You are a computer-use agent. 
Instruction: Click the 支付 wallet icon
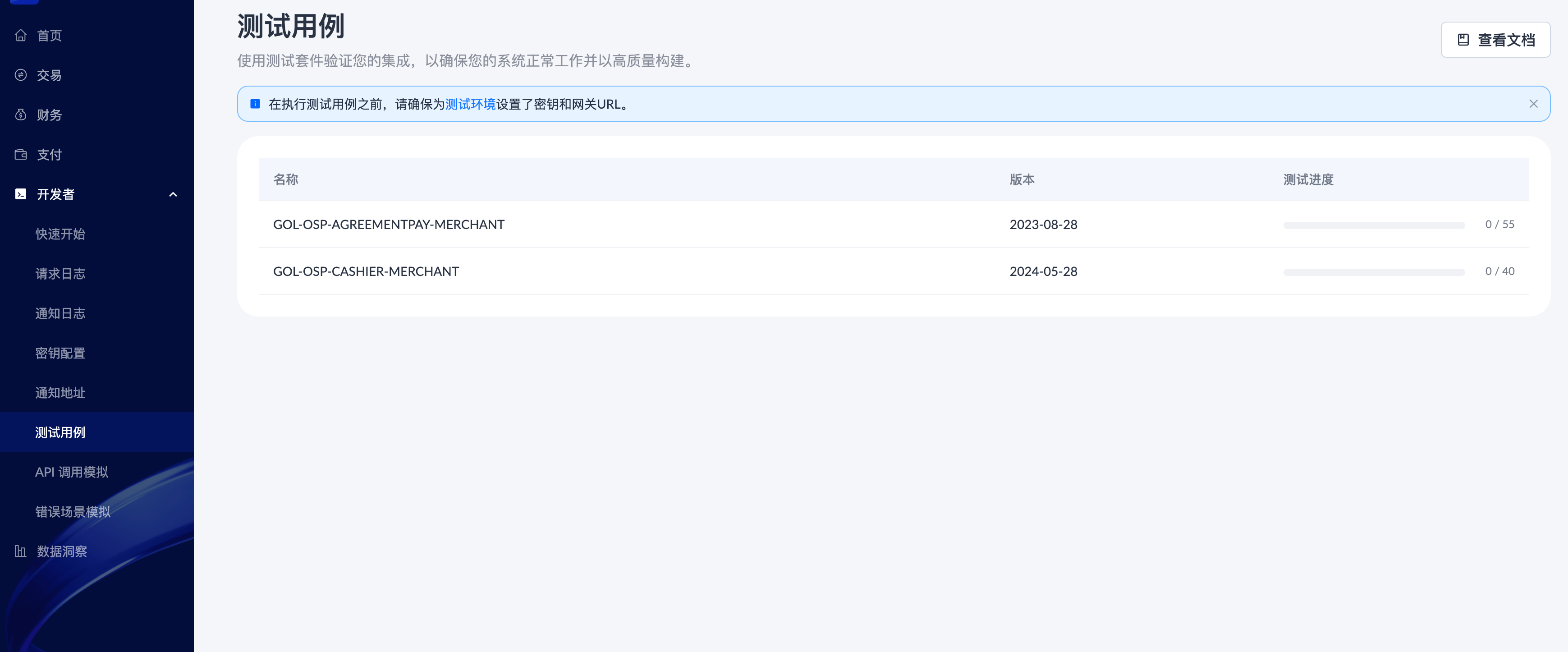[x=21, y=154]
